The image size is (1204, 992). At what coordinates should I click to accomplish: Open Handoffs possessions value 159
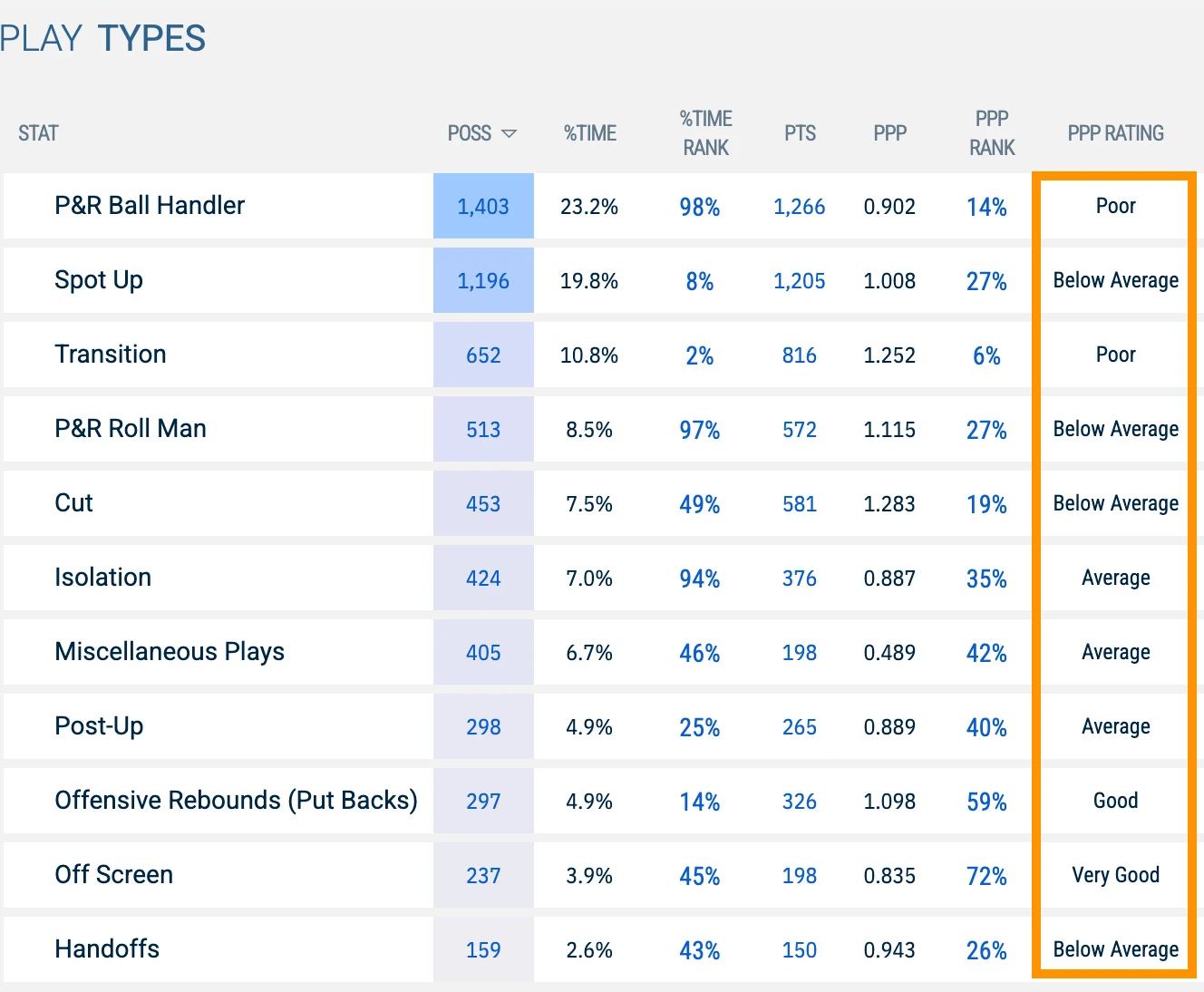click(483, 950)
